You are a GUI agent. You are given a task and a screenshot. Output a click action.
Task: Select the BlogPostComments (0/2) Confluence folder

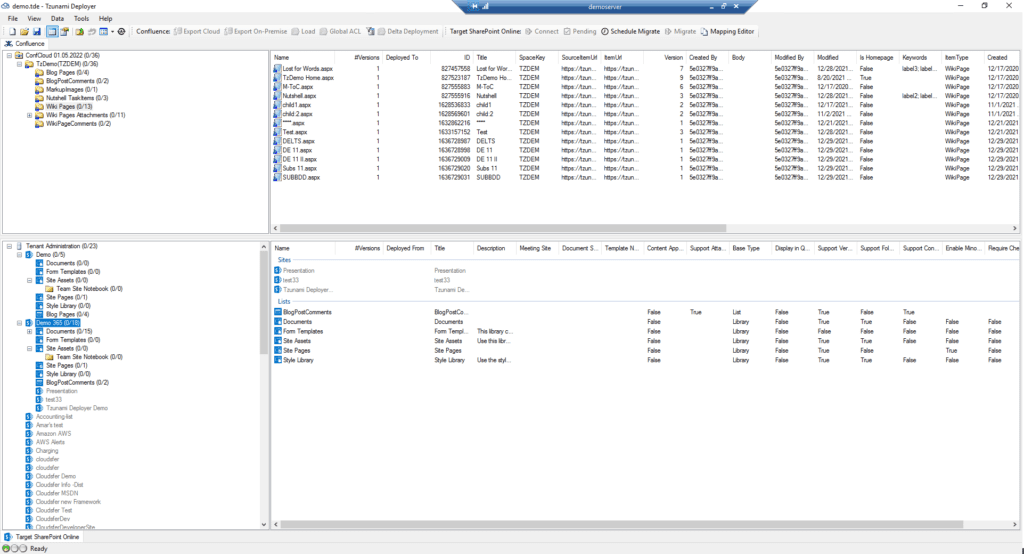(x=77, y=81)
